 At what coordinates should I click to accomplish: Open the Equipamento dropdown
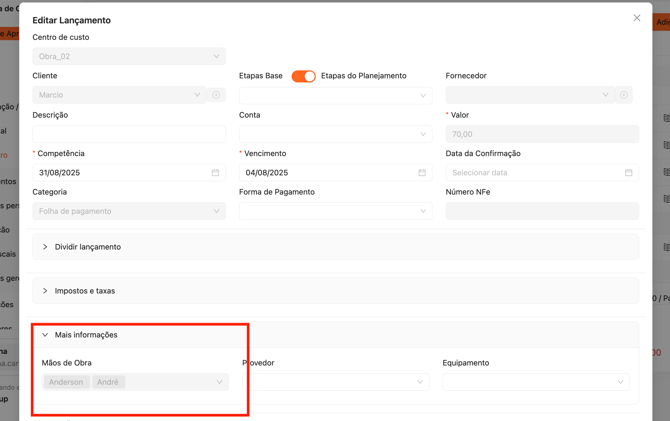coord(536,382)
